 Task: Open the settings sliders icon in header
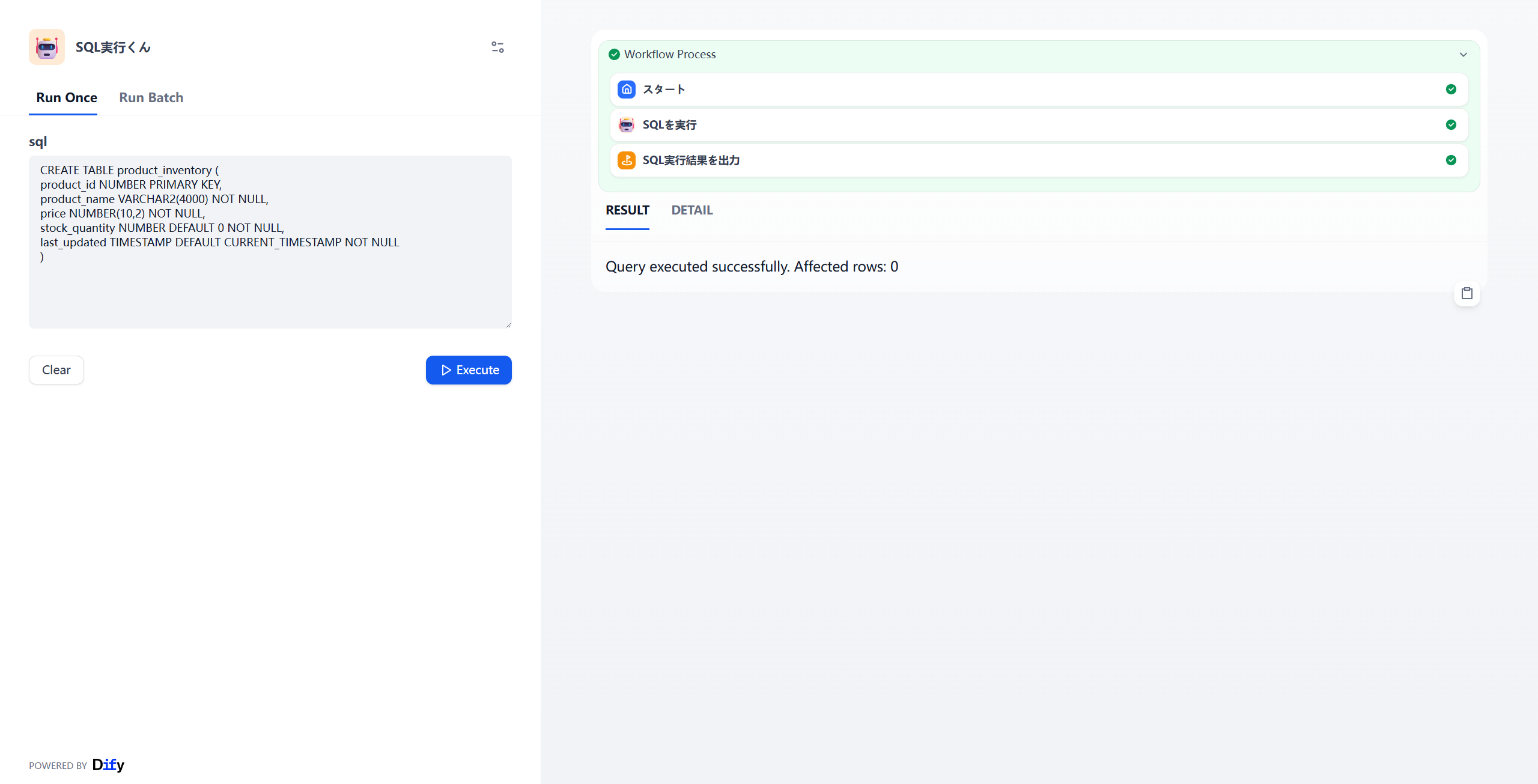497,47
